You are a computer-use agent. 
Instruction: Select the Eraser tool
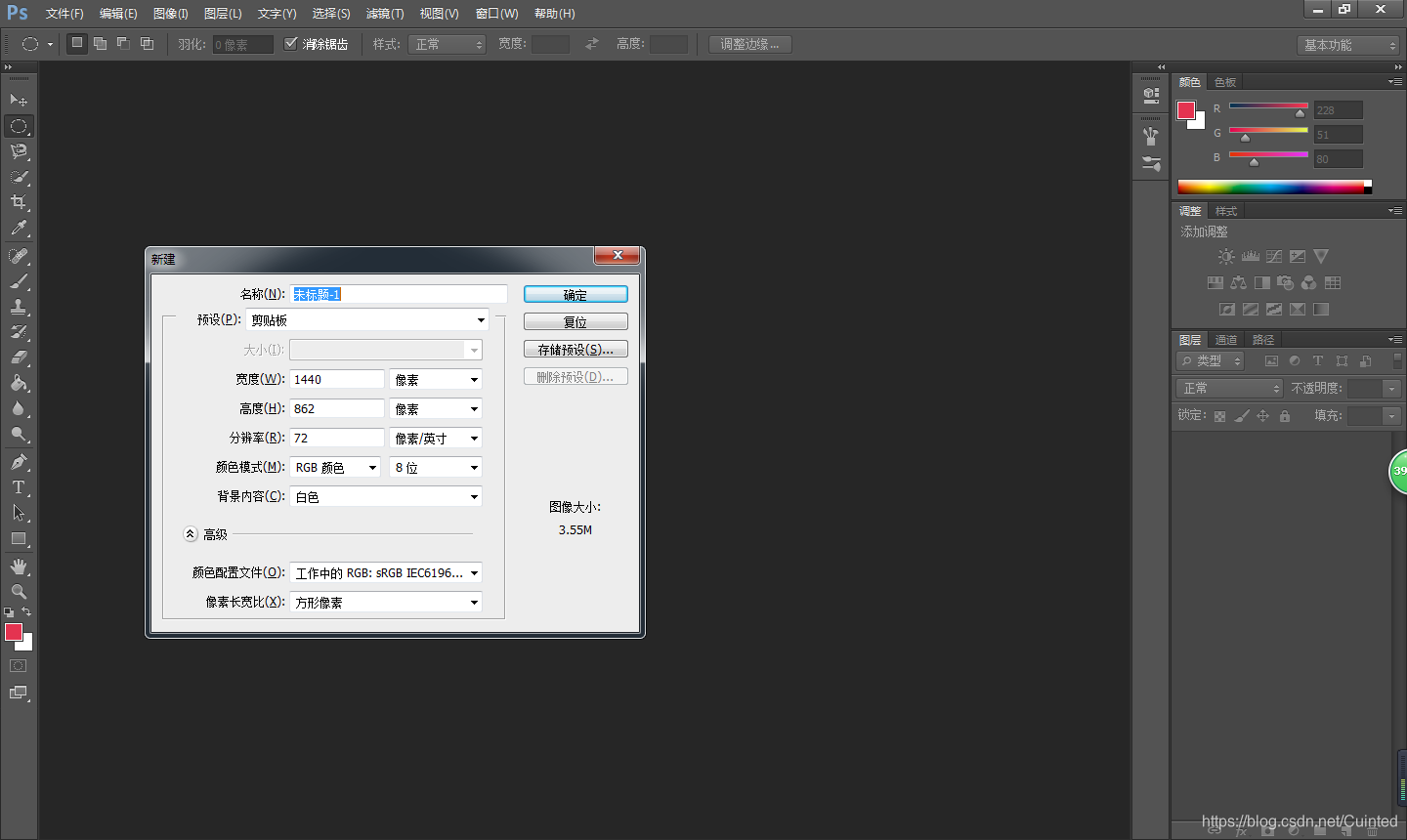[x=19, y=357]
